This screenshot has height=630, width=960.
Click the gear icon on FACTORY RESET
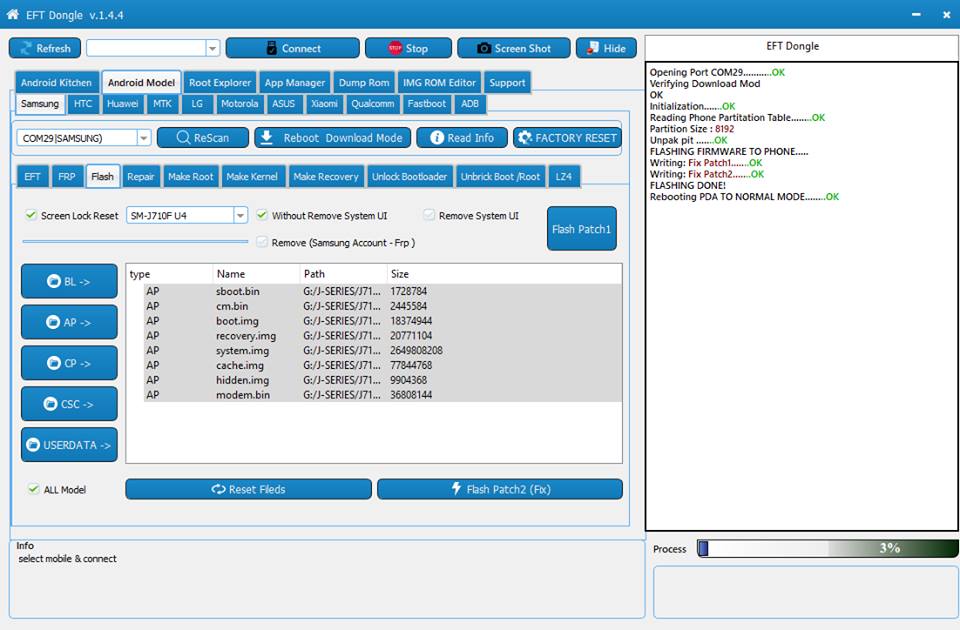coord(525,138)
